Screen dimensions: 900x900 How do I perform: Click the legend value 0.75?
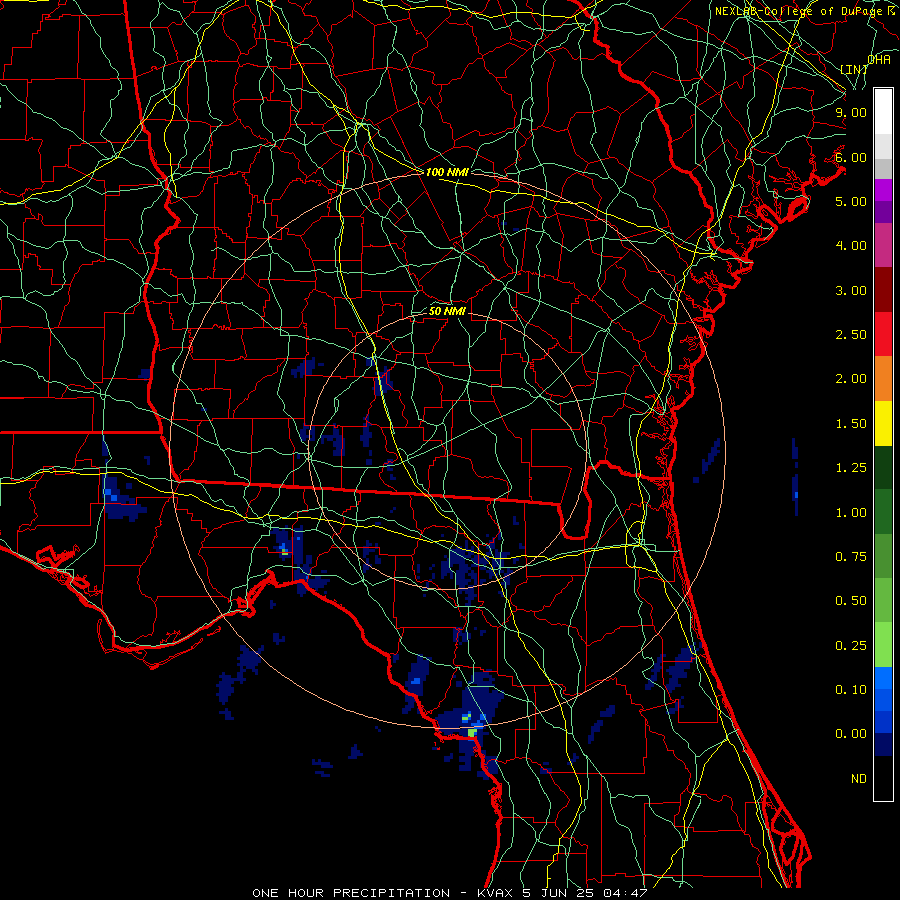(851, 557)
